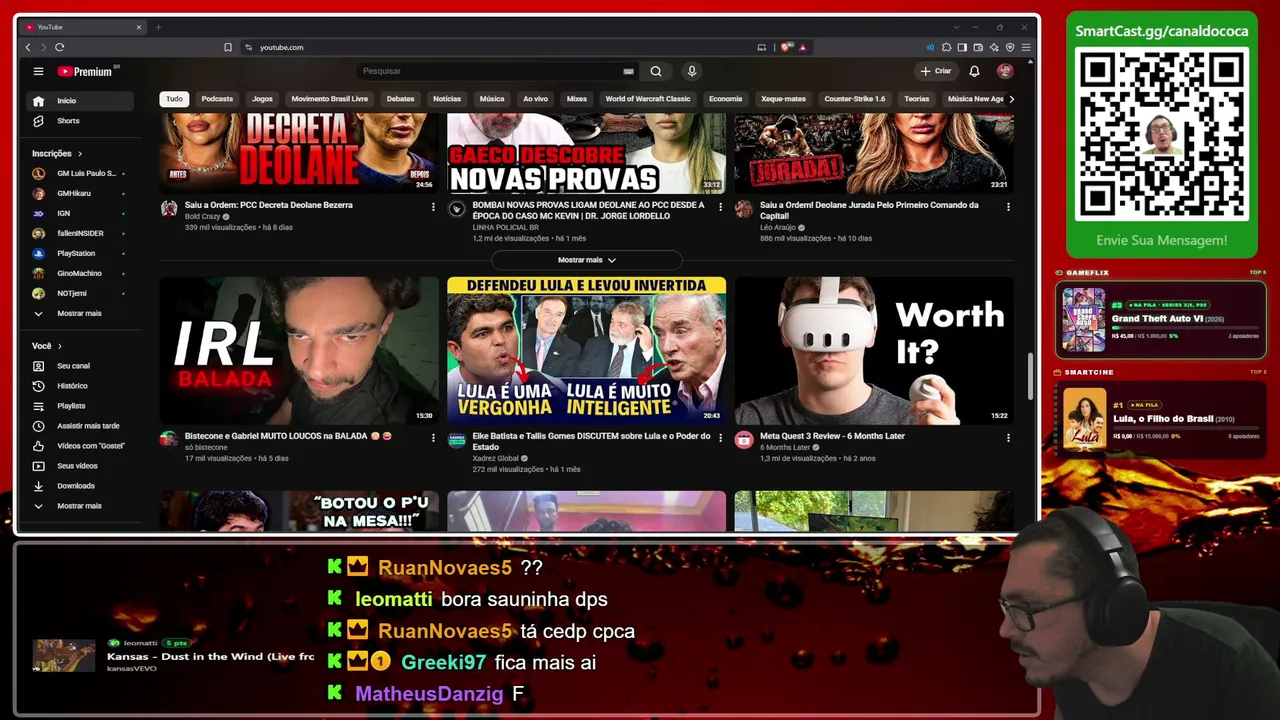1280x720 pixels.
Task: Open 'Lula, o Filho do Brasil' Smartcine card
Action: (1160, 419)
